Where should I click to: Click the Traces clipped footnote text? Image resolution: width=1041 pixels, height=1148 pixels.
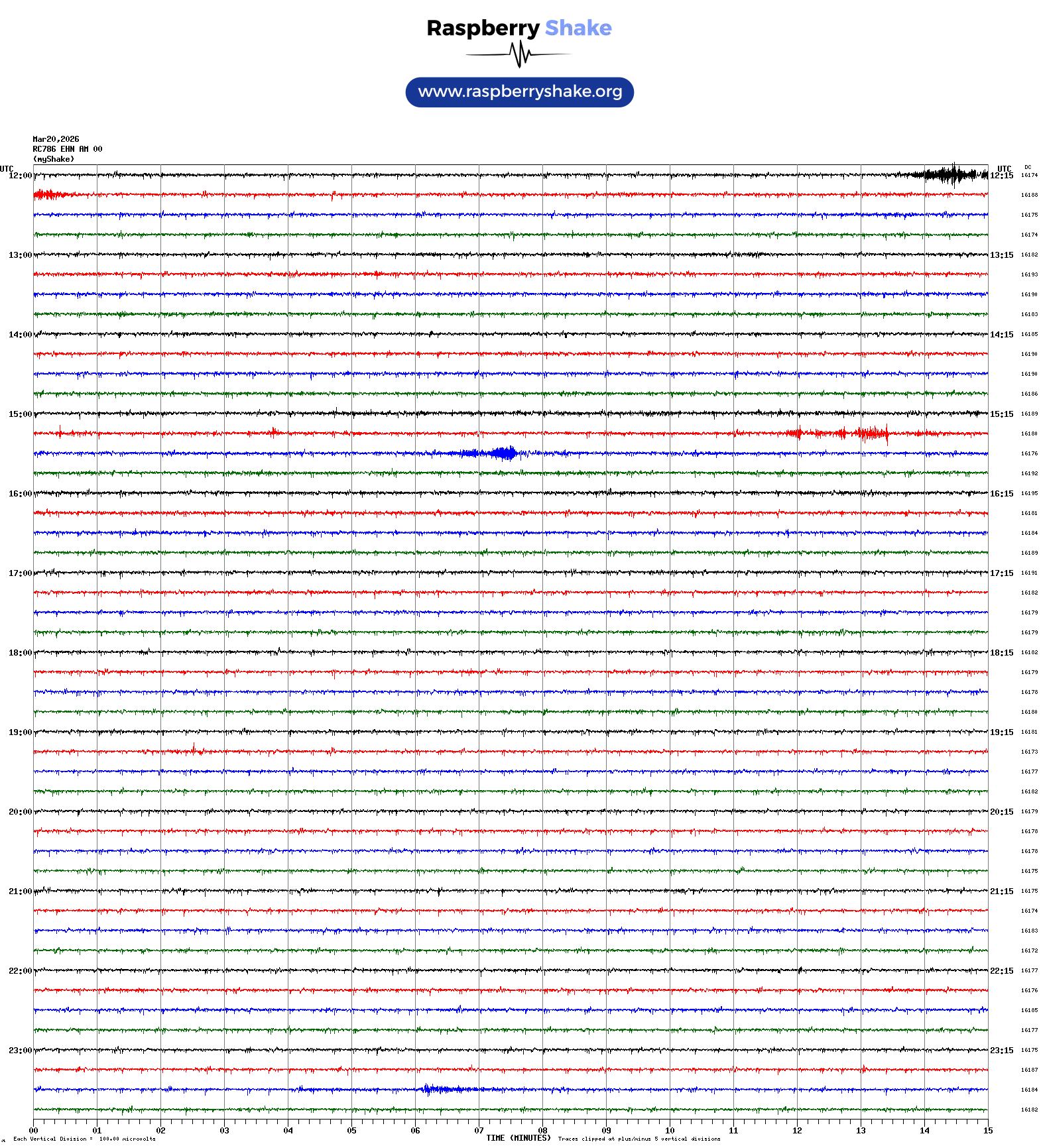639,1139
